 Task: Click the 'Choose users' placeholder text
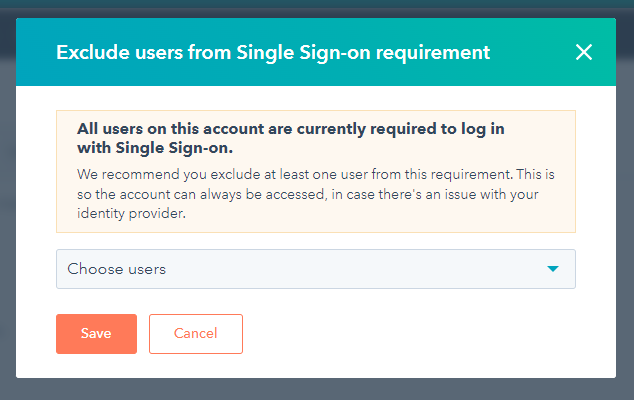coord(116,269)
